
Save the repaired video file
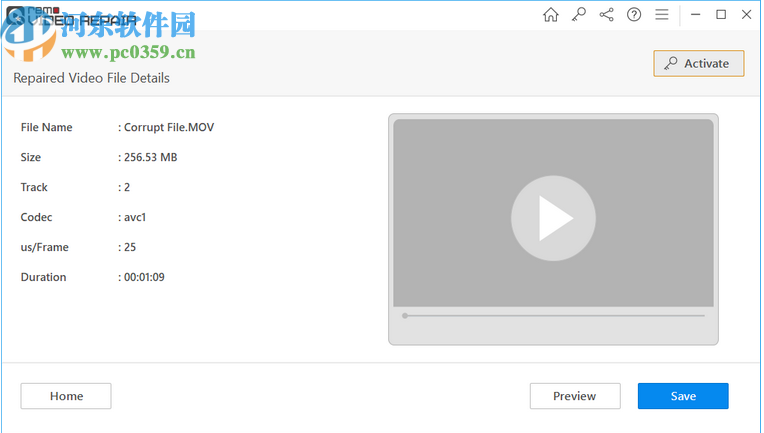pyautogui.click(x=683, y=396)
